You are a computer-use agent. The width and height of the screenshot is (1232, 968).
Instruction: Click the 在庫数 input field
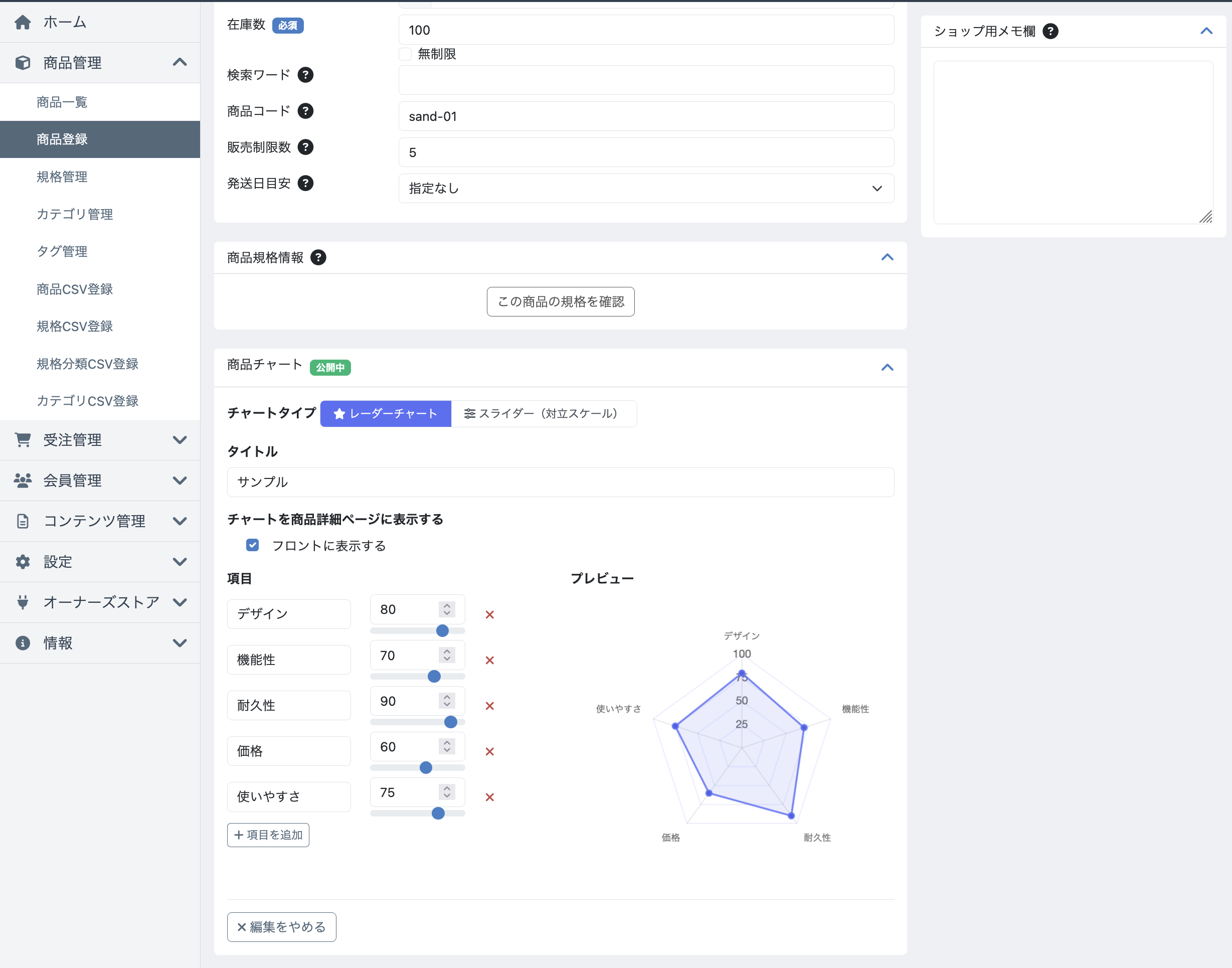click(x=646, y=30)
